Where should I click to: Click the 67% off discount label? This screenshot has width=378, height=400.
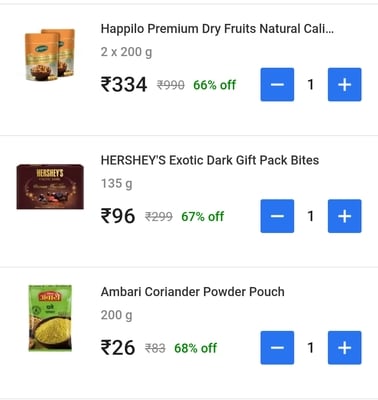click(202, 217)
